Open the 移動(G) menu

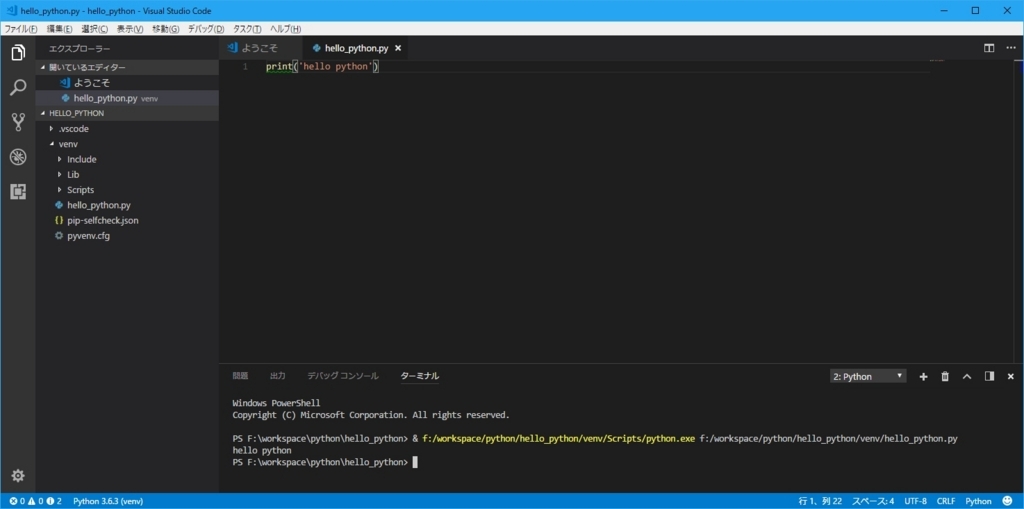pos(165,29)
